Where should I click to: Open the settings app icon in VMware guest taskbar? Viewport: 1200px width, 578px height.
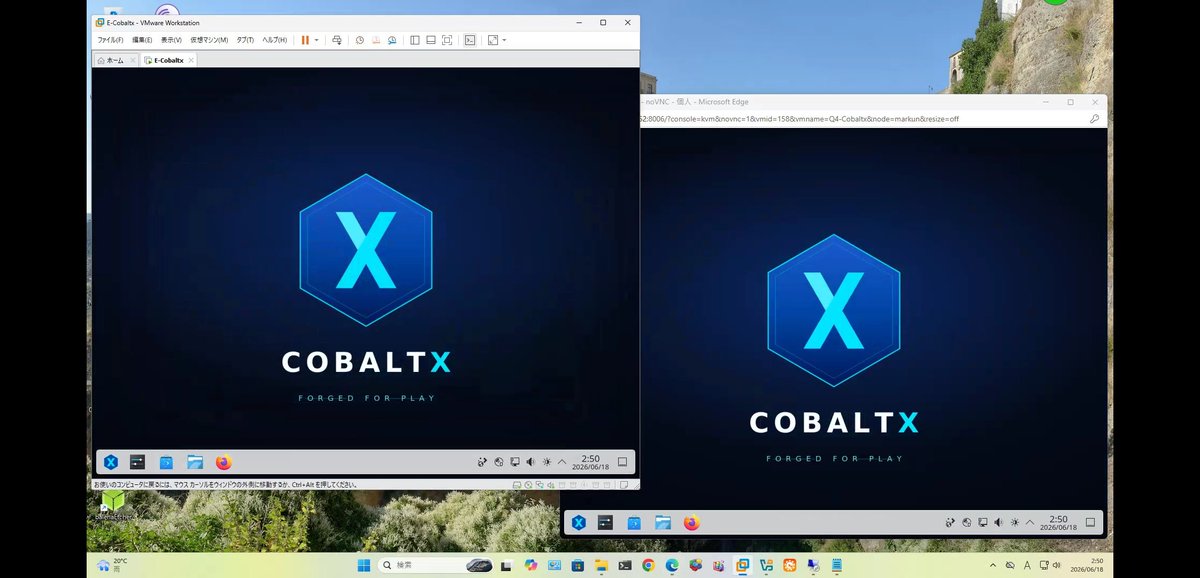[x=138, y=462]
